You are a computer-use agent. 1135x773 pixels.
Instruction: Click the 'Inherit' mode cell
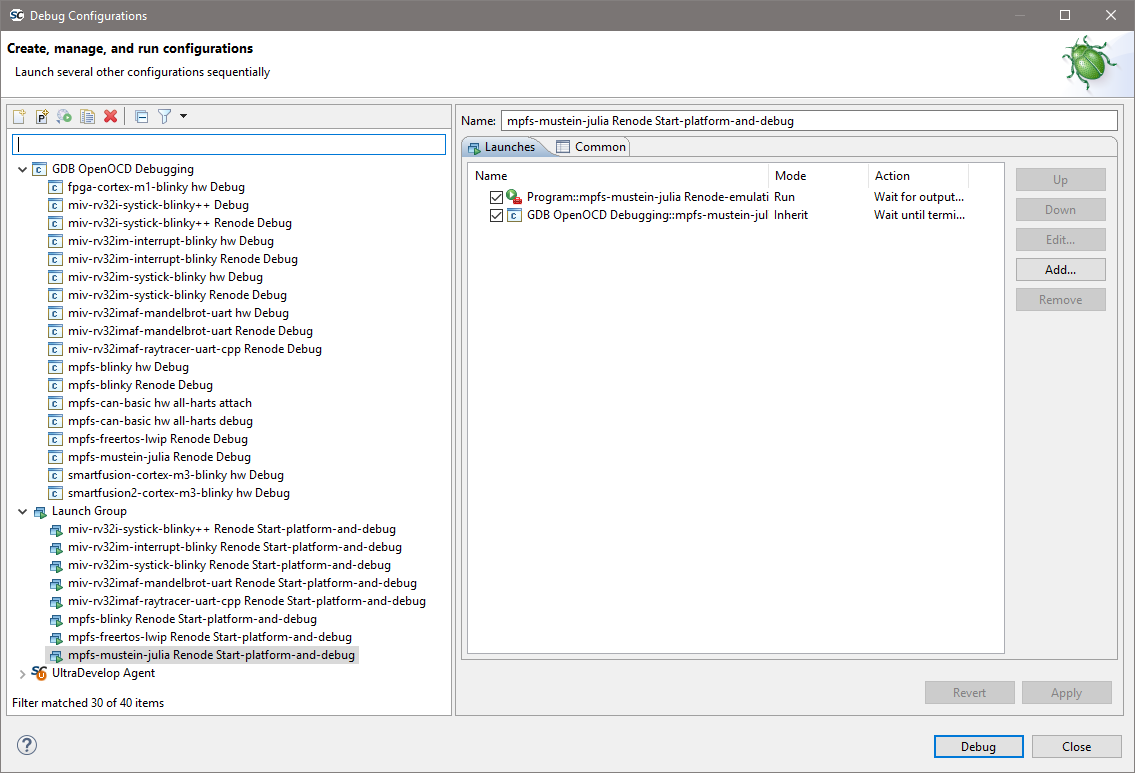click(x=790, y=215)
